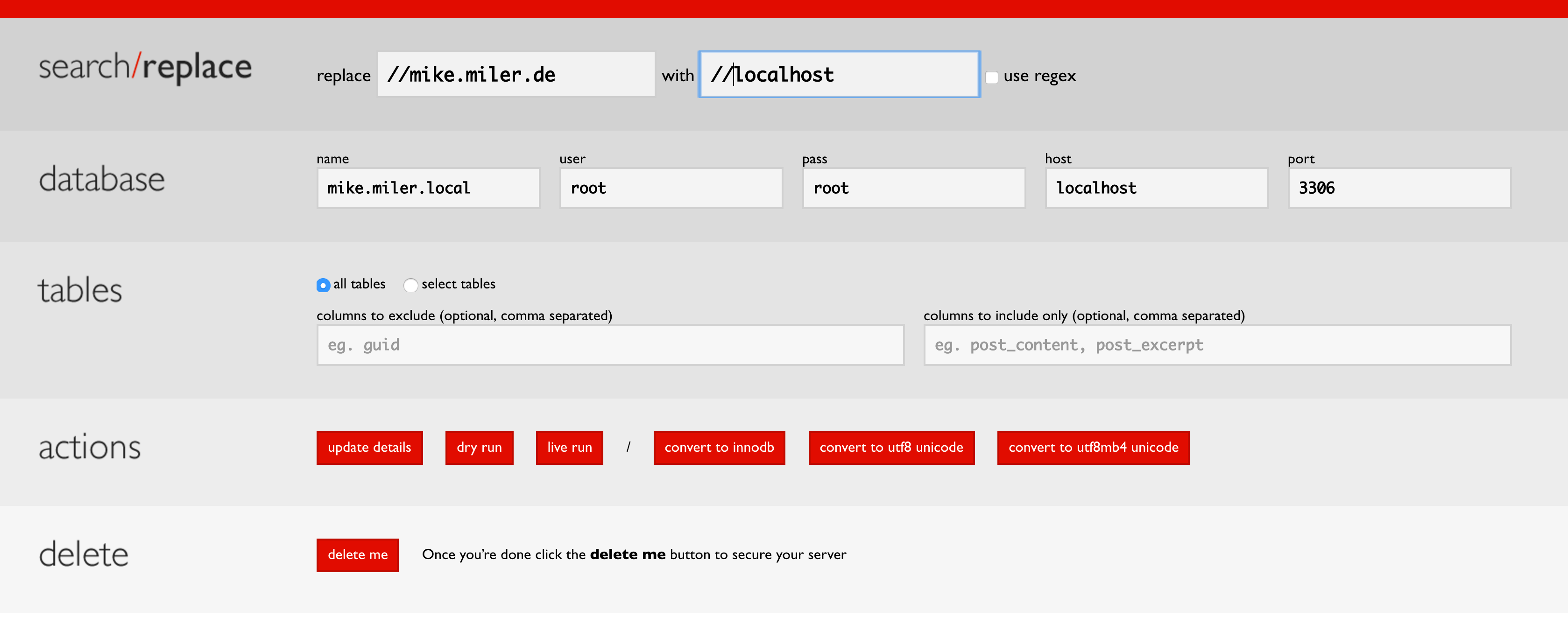This screenshot has height=617, width=1568.
Task: Click the database user input field
Action: pyautogui.click(x=671, y=188)
